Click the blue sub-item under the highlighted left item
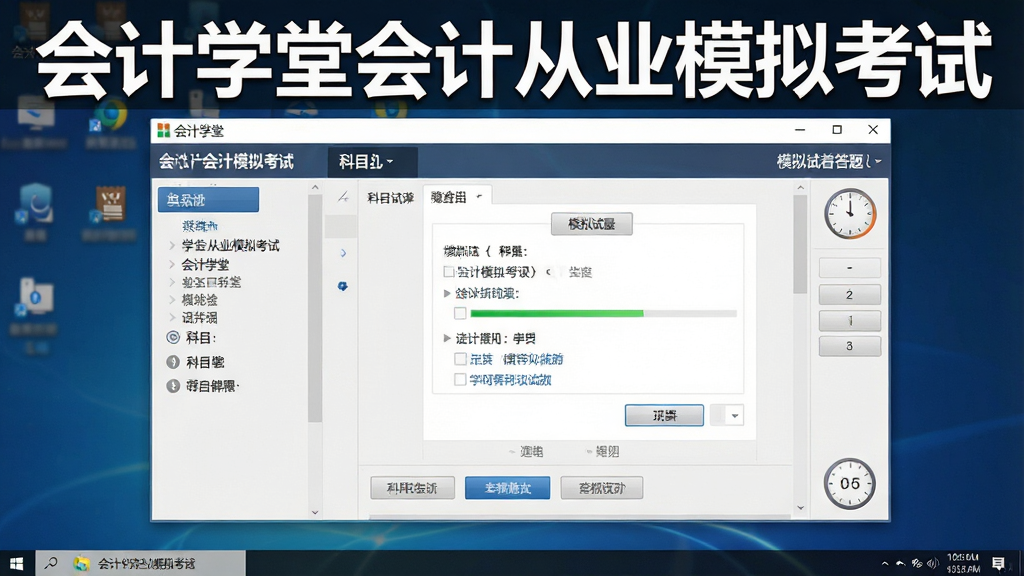 click(x=200, y=226)
